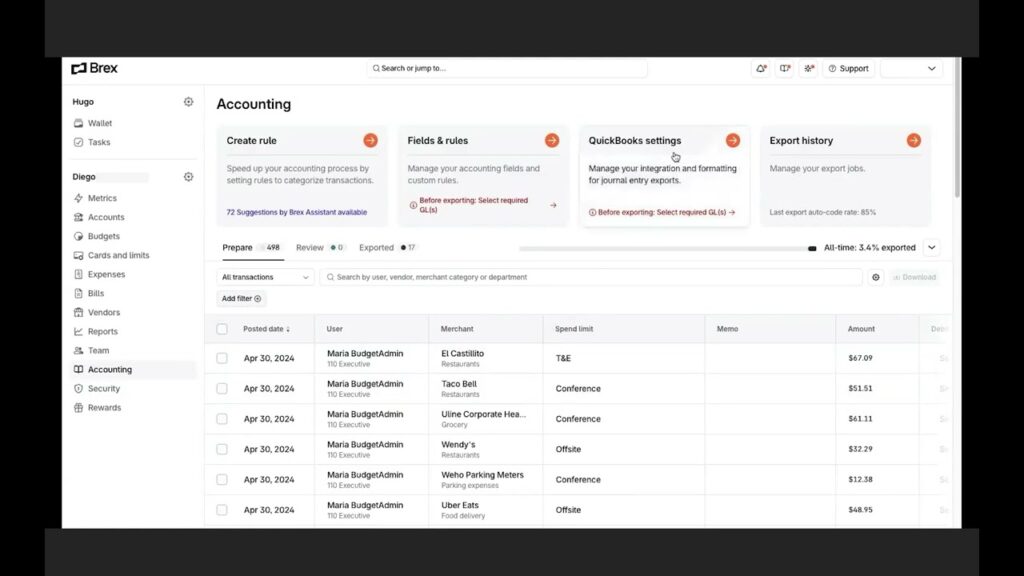Open Tasks in sidebar
This screenshot has width=1024, height=576.
(x=99, y=142)
